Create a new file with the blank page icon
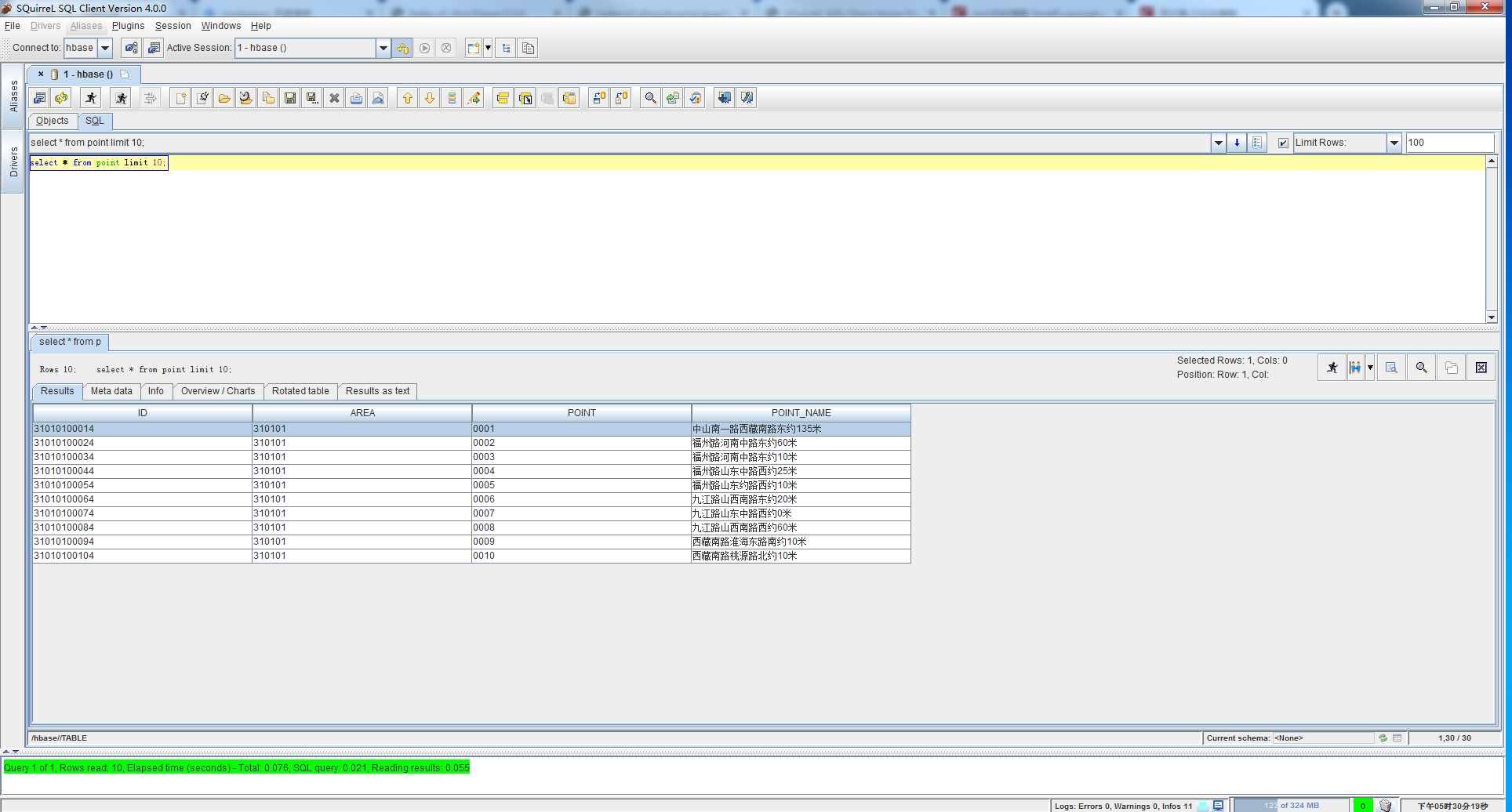The height and width of the screenshot is (812, 1512). (x=180, y=98)
